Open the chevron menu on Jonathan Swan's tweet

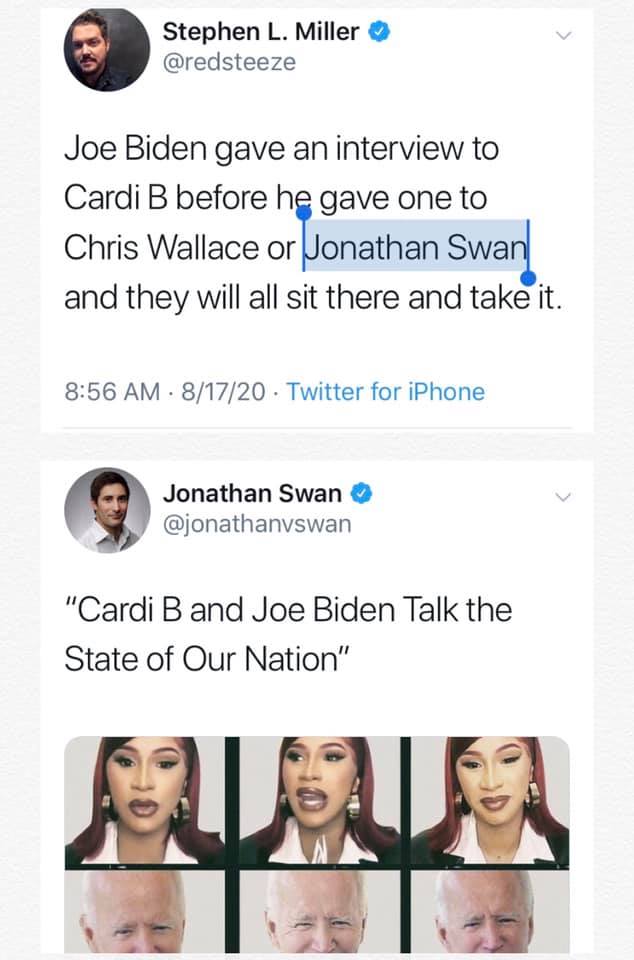pos(563,497)
